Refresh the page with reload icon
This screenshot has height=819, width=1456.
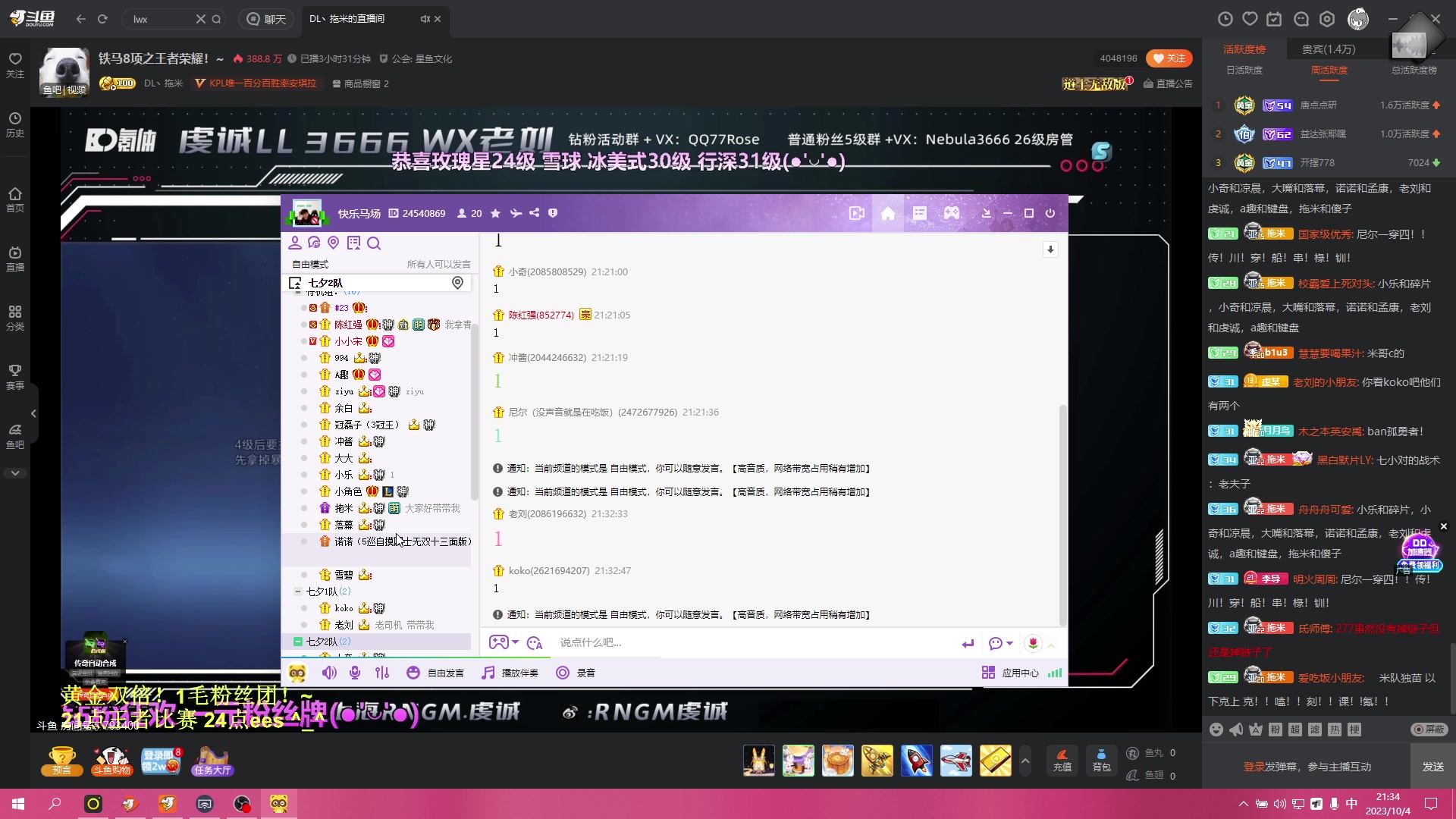(x=102, y=19)
